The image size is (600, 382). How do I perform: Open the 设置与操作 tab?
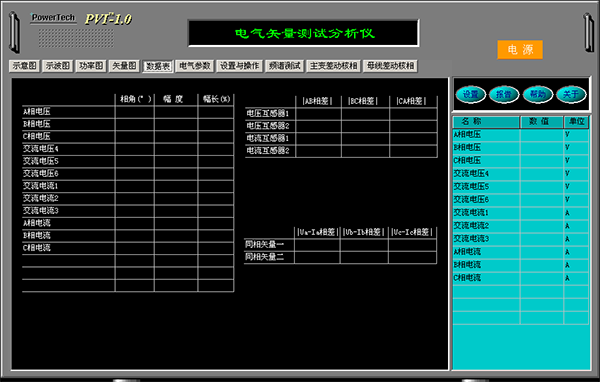coord(240,66)
